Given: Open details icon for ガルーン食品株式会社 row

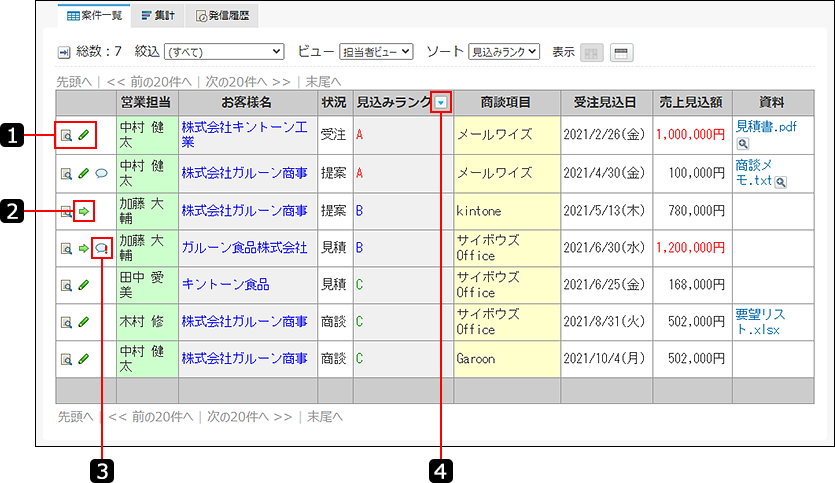Looking at the screenshot, I should point(66,249).
